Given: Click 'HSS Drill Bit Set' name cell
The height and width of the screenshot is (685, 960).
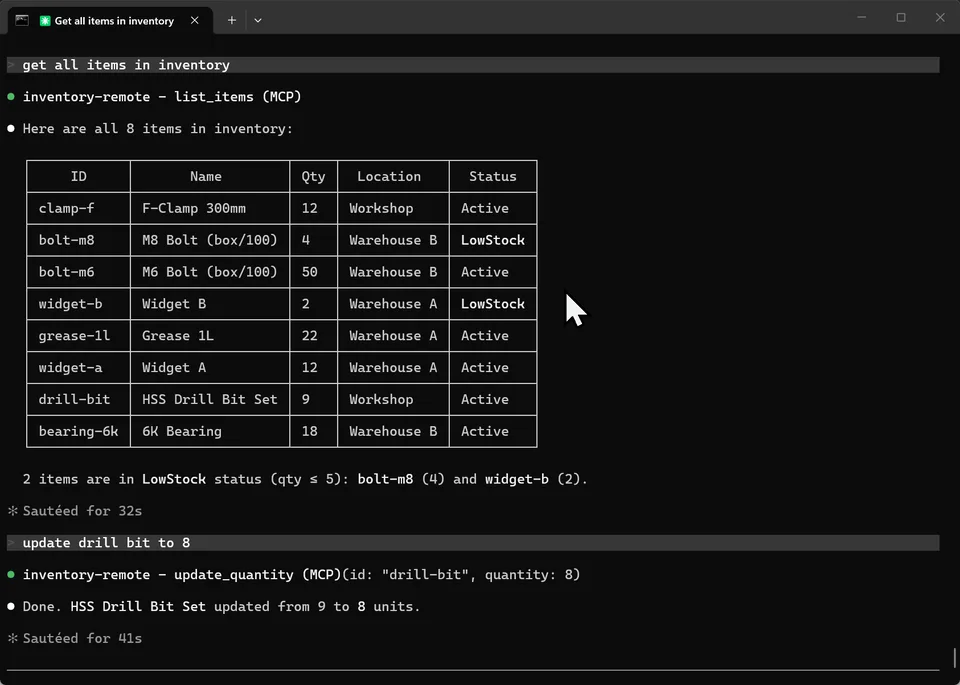Looking at the screenshot, I should [209, 399].
